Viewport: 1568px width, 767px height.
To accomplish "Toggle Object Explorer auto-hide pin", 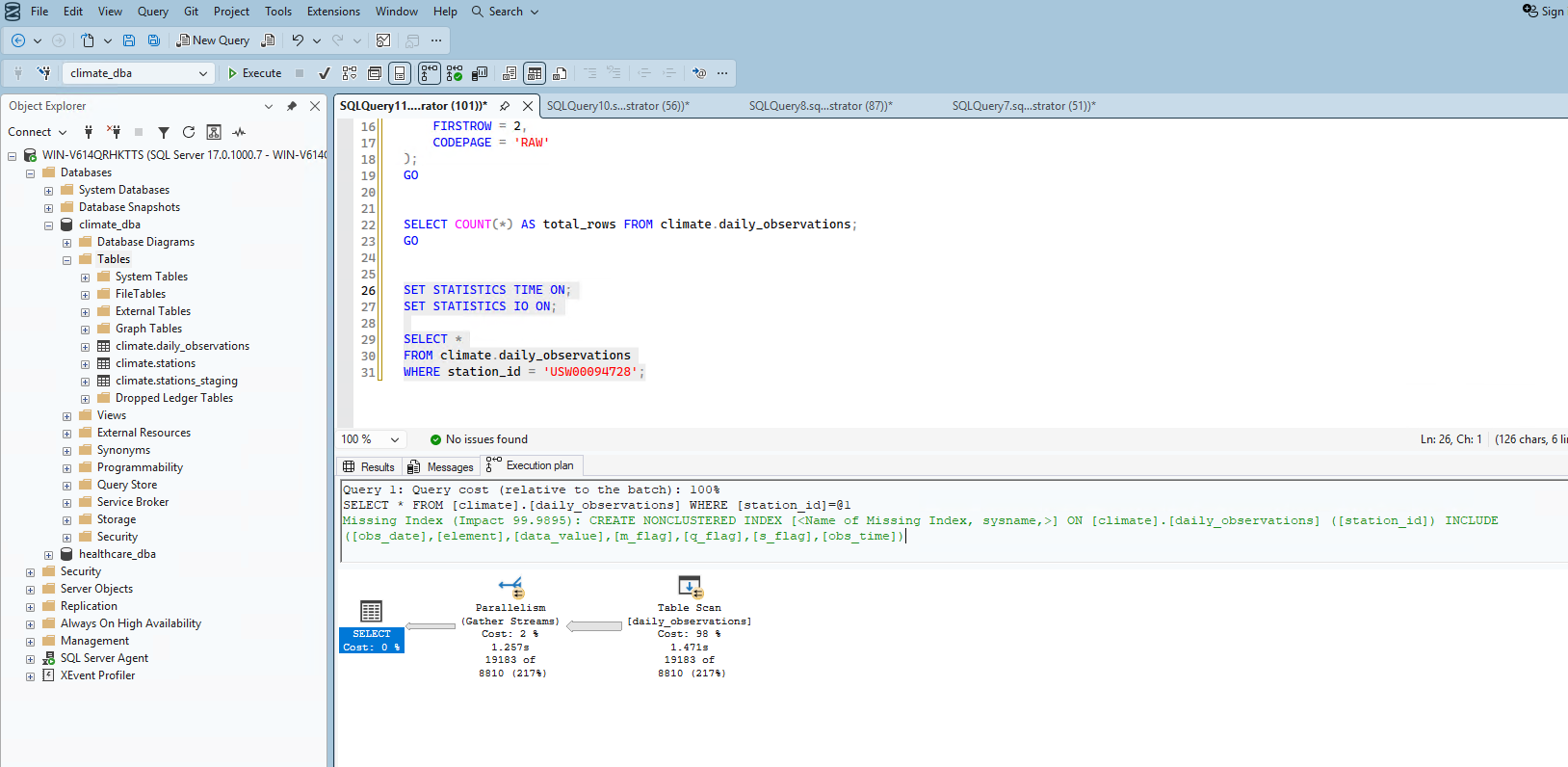I will (x=292, y=106).
